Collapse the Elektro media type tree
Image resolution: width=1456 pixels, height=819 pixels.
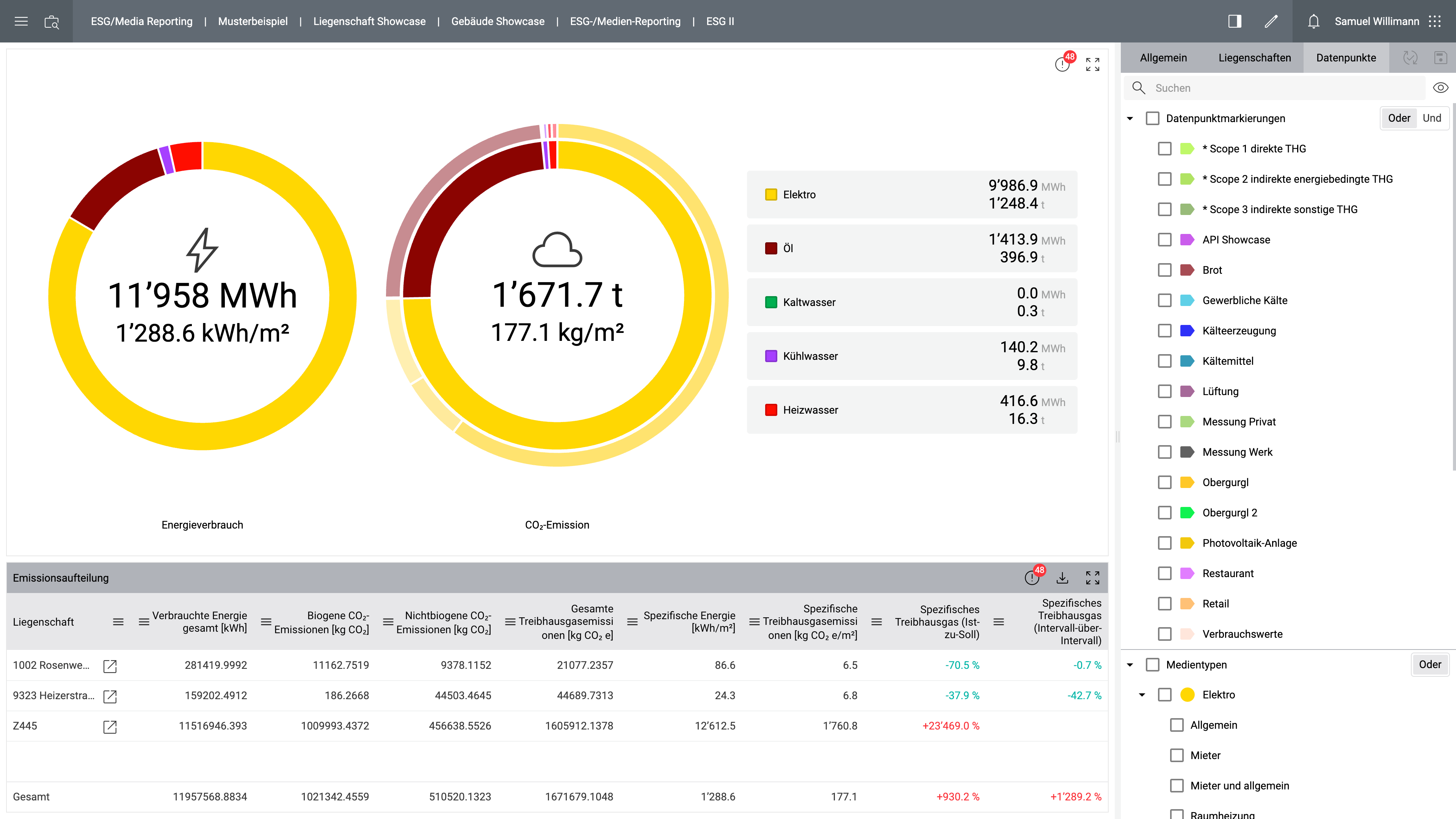click(x=1142, y=695)
